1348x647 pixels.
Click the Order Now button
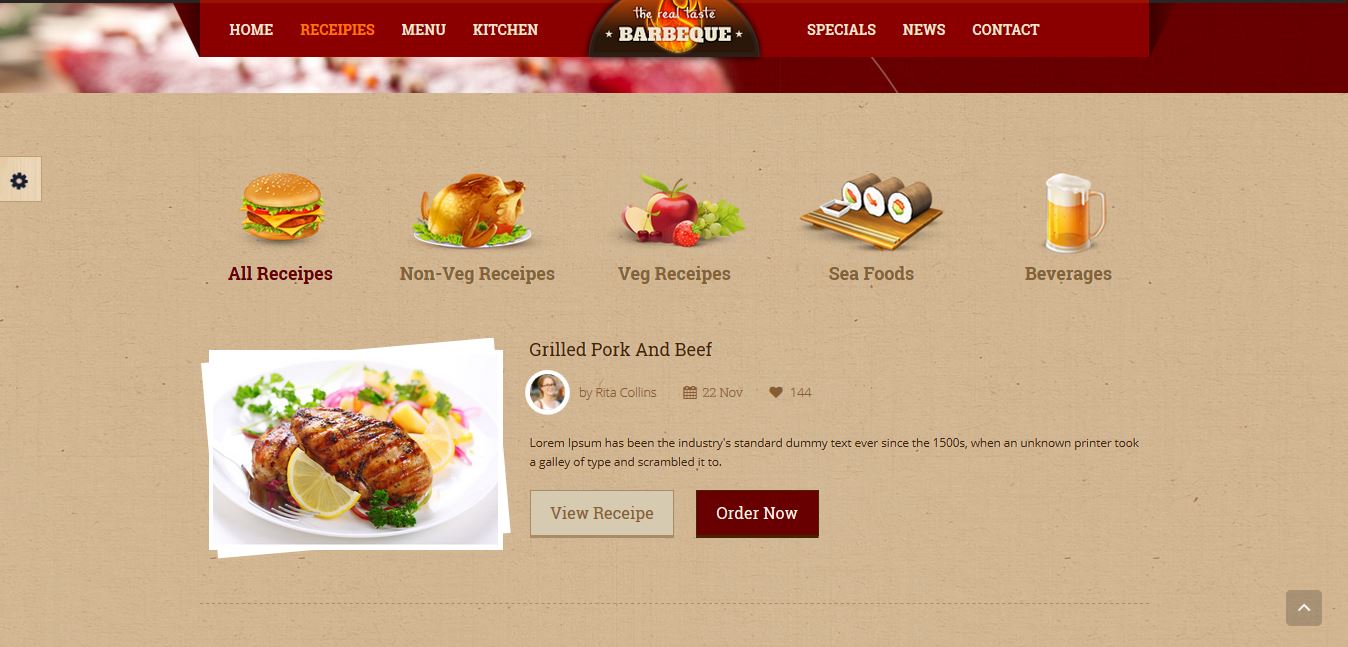757,513
